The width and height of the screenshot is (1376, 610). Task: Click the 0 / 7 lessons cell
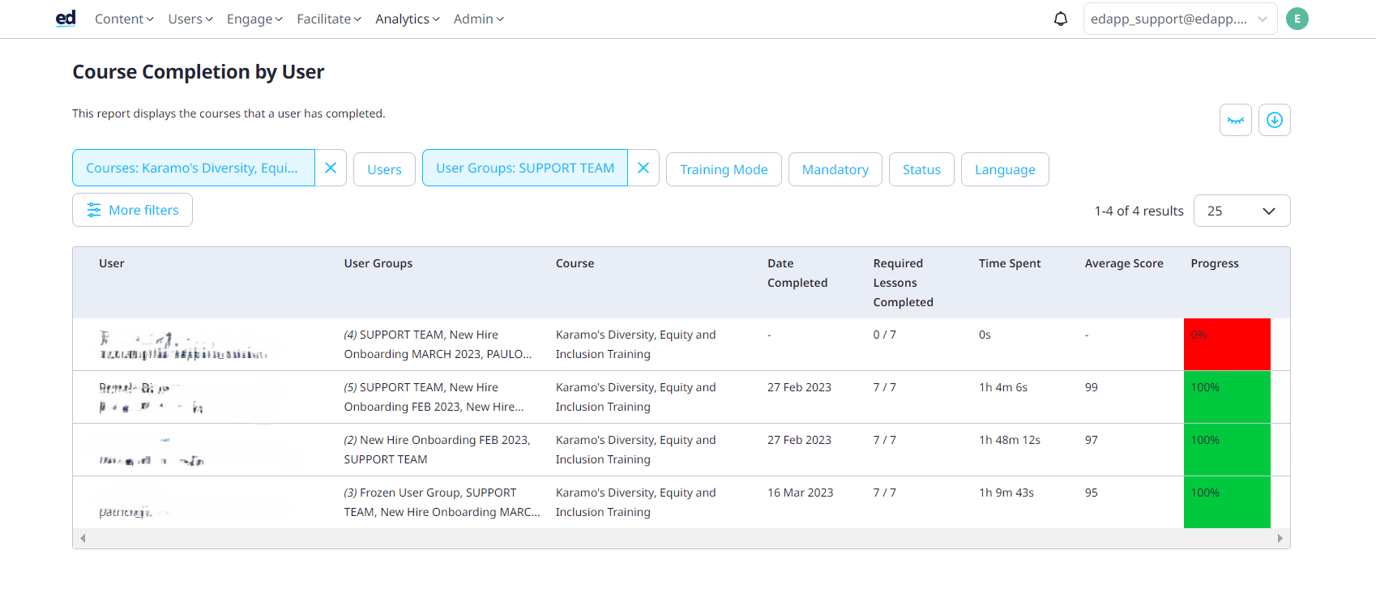tap(885, 335)
